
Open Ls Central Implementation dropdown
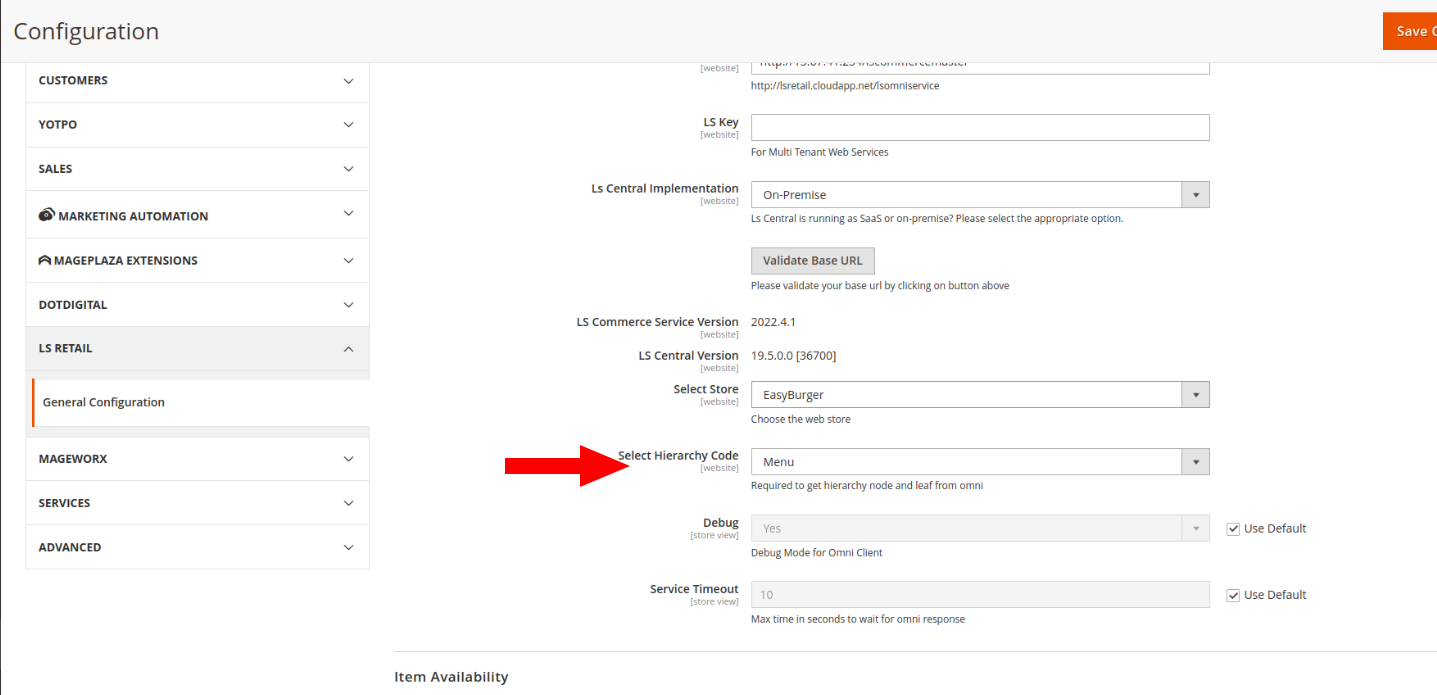(x=980, y=195)
